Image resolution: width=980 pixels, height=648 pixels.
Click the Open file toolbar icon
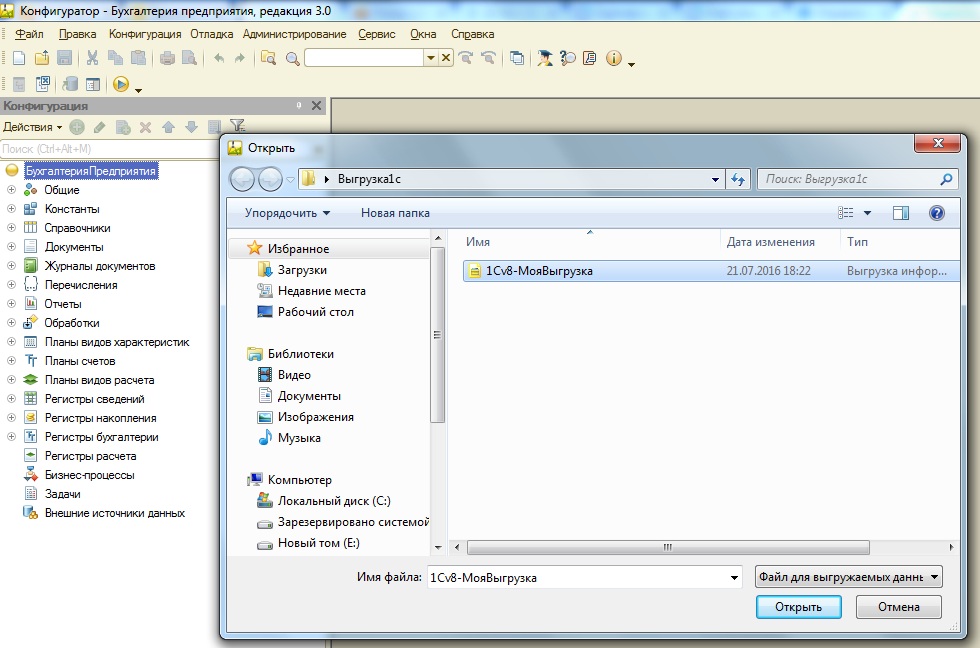[42, 58]
